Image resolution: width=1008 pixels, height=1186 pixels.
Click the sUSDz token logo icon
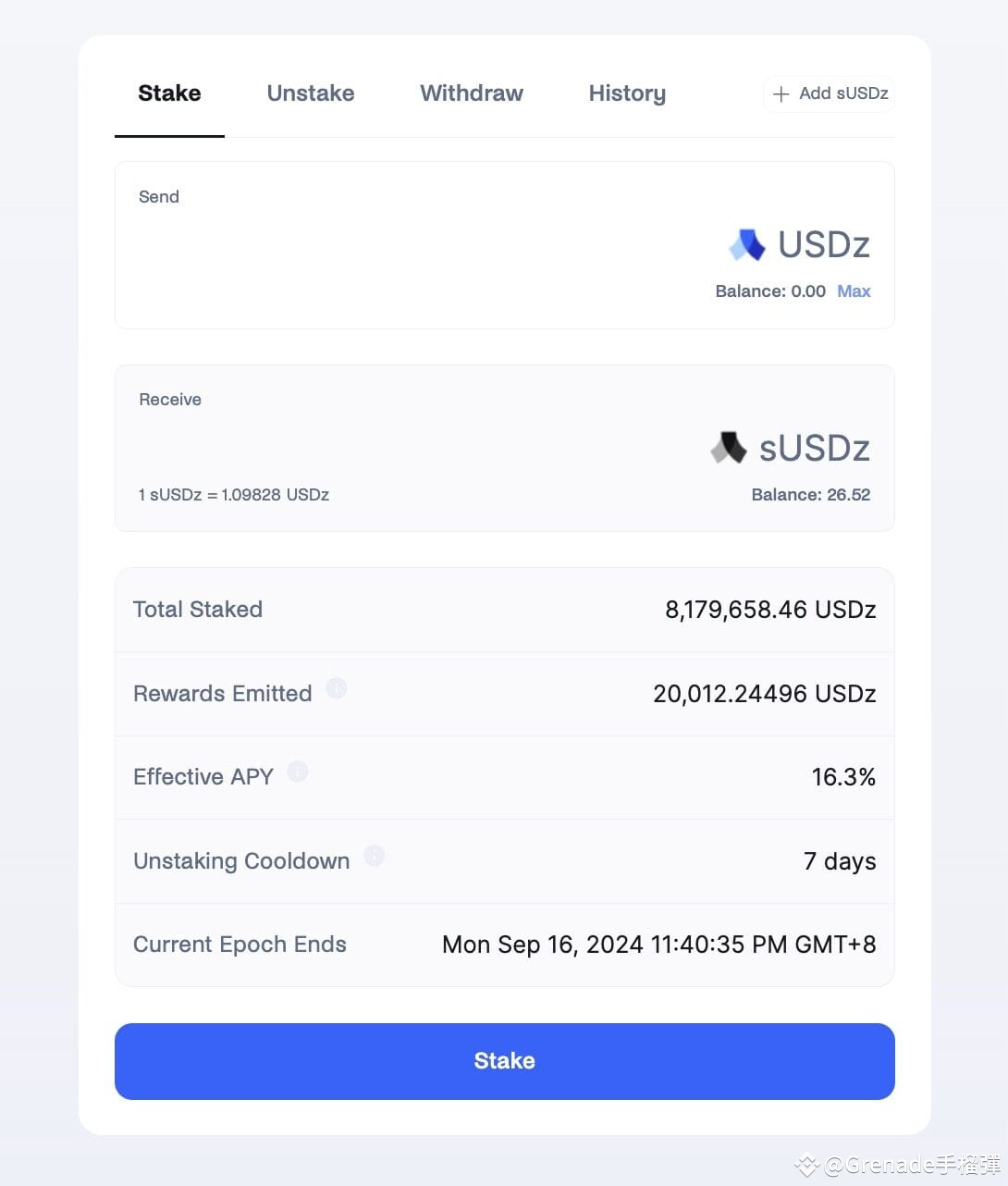click(x=729, y=448)
